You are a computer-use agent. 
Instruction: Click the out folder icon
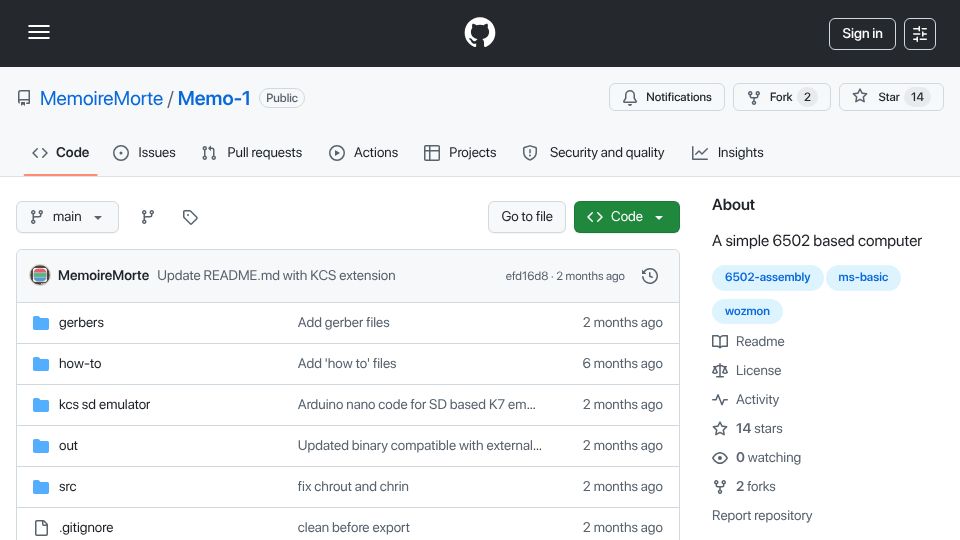pos(41,446)
